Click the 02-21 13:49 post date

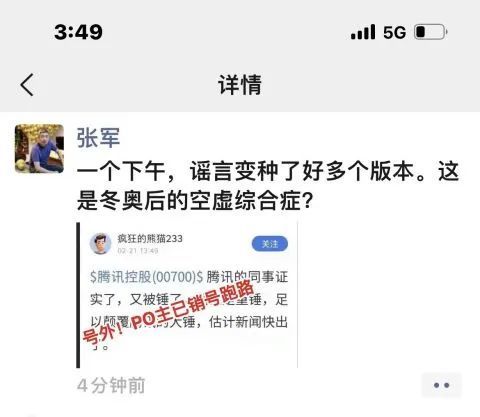(x=138, y=251)
